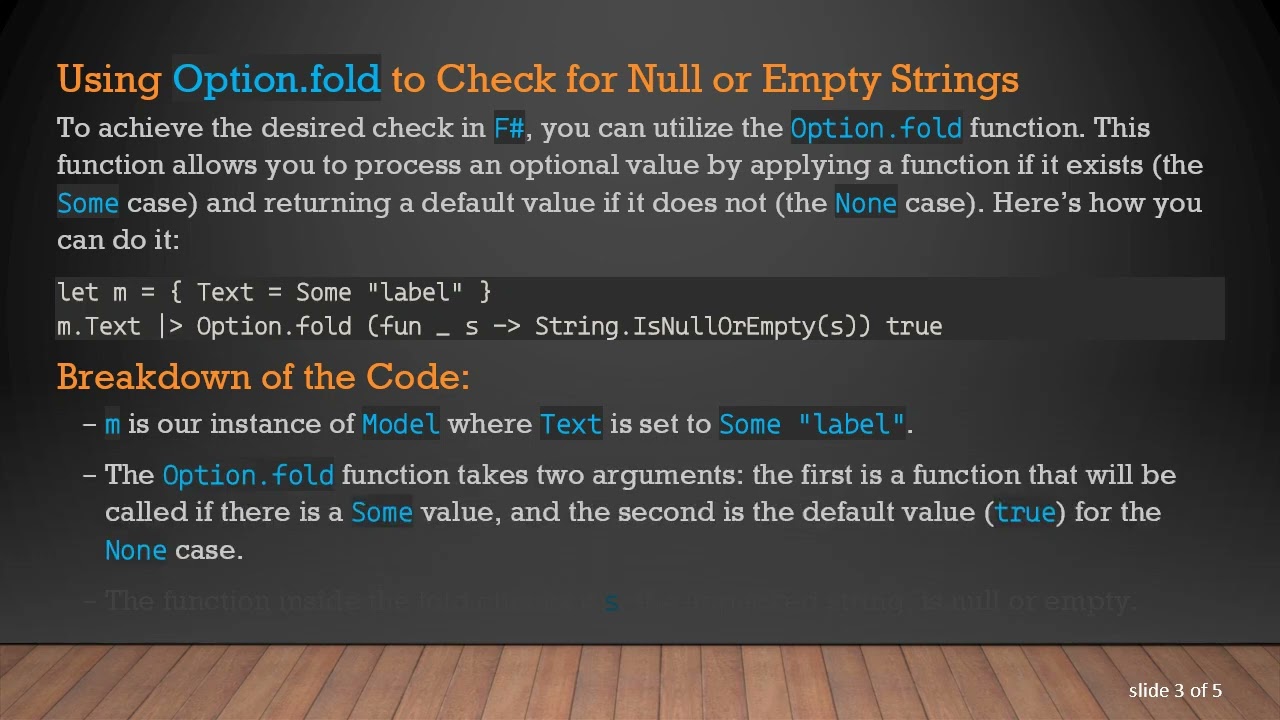Image resolution: width=1280 pixels, height=720 pixels.
Task: Click the "let m = { Text = Some "label" }" code line
Action: [x=274, y=292]
